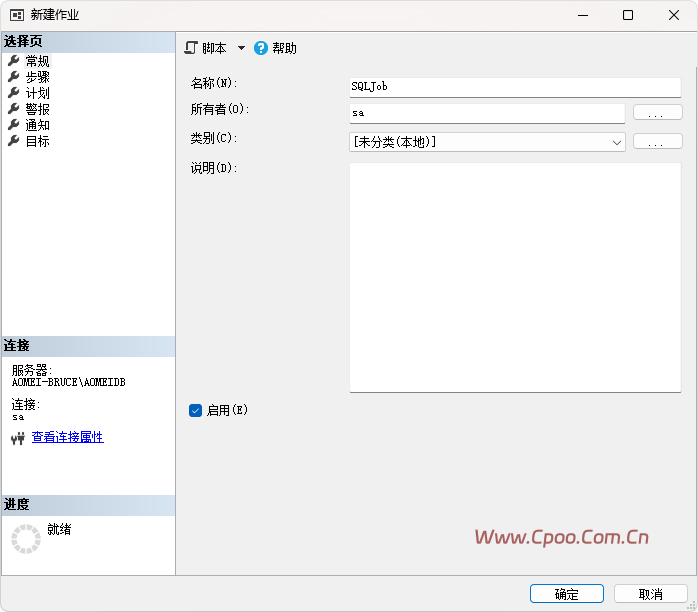Cancel with the 取消 button
This screenshot has width=698, height=612.
(650, 594)
